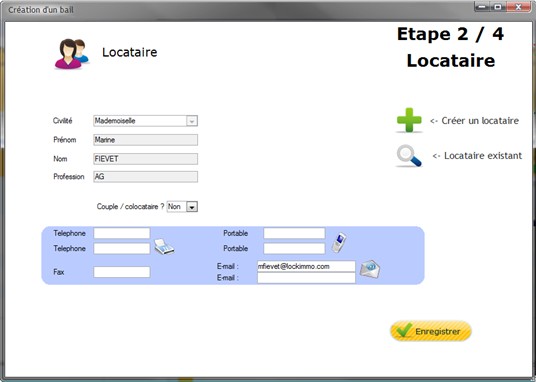Viewport: 536px width, 382px height.
Task: Click the Enregistrer save button
Action: click(x=431, y=331)
